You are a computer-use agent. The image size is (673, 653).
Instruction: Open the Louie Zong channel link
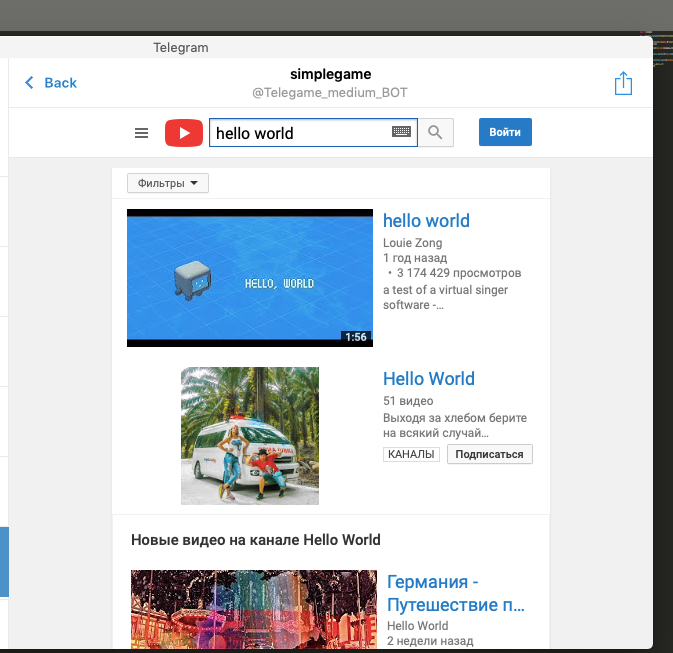pos(412,243)
